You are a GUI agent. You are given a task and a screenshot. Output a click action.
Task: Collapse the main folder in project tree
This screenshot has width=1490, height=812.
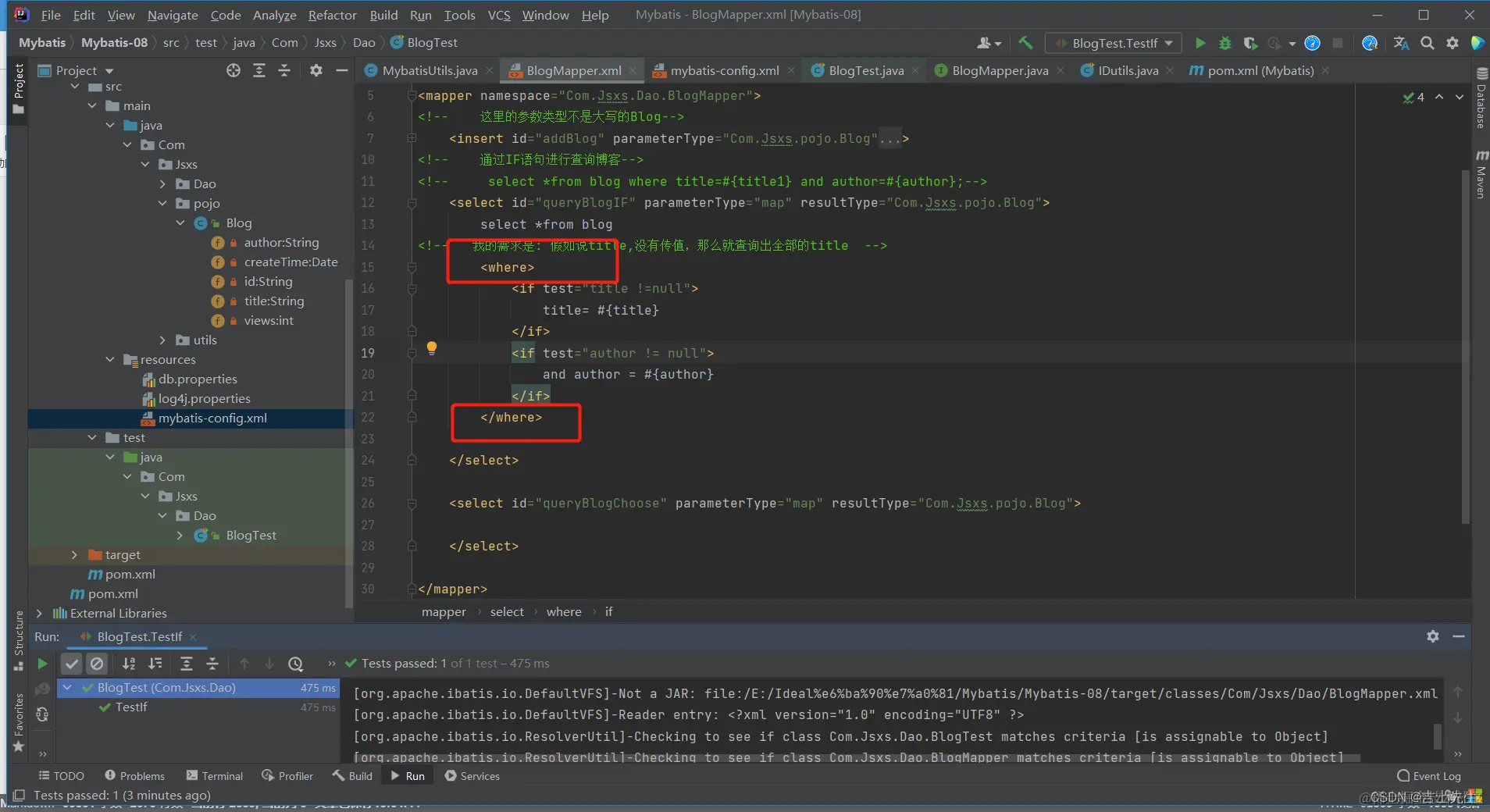point(92,105)
